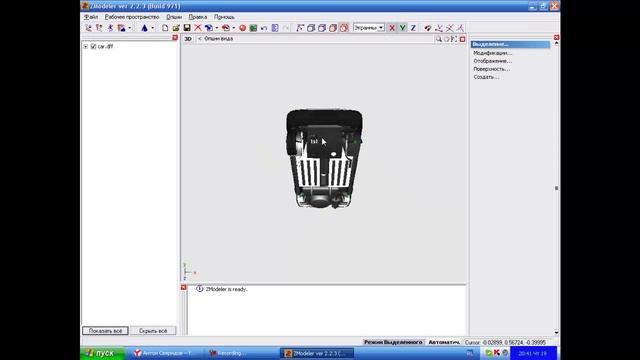Click the last axes icon on toolbar

pos(460,28)
